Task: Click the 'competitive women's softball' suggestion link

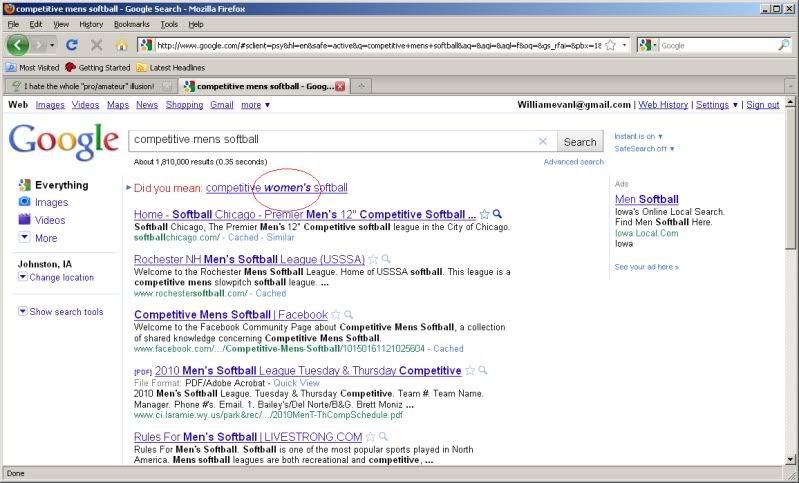Action: (x=277, y=188)
